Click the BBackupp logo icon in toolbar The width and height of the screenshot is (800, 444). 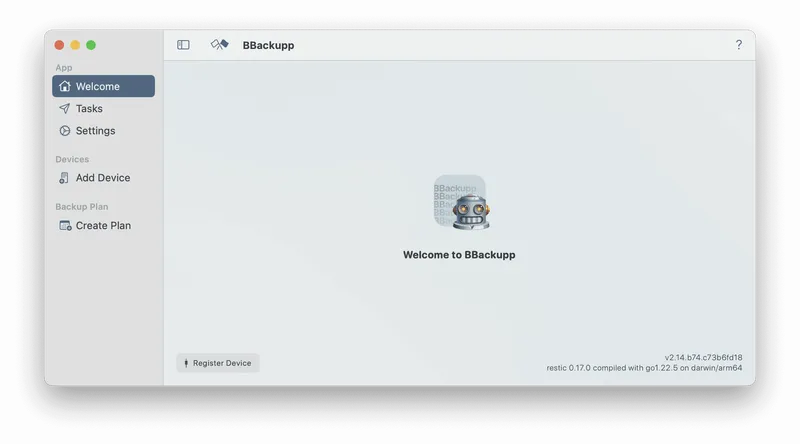[x=219, y=45]
